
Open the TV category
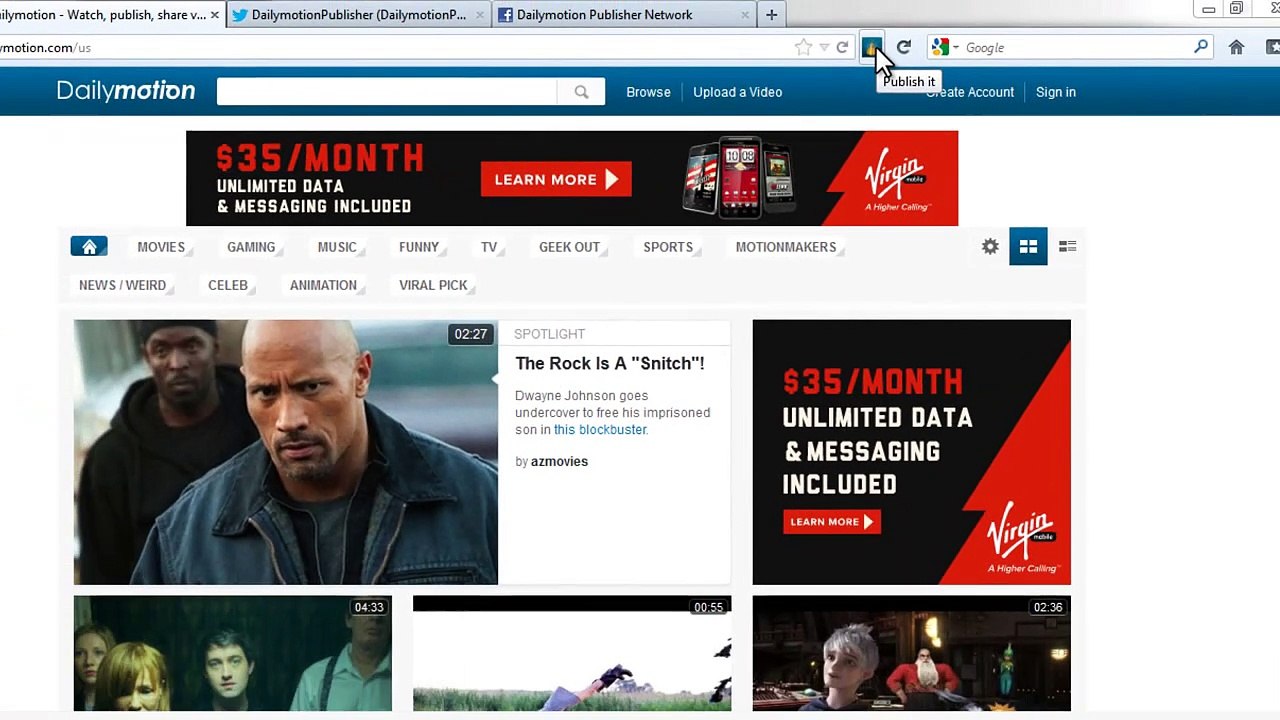point(489,247)
